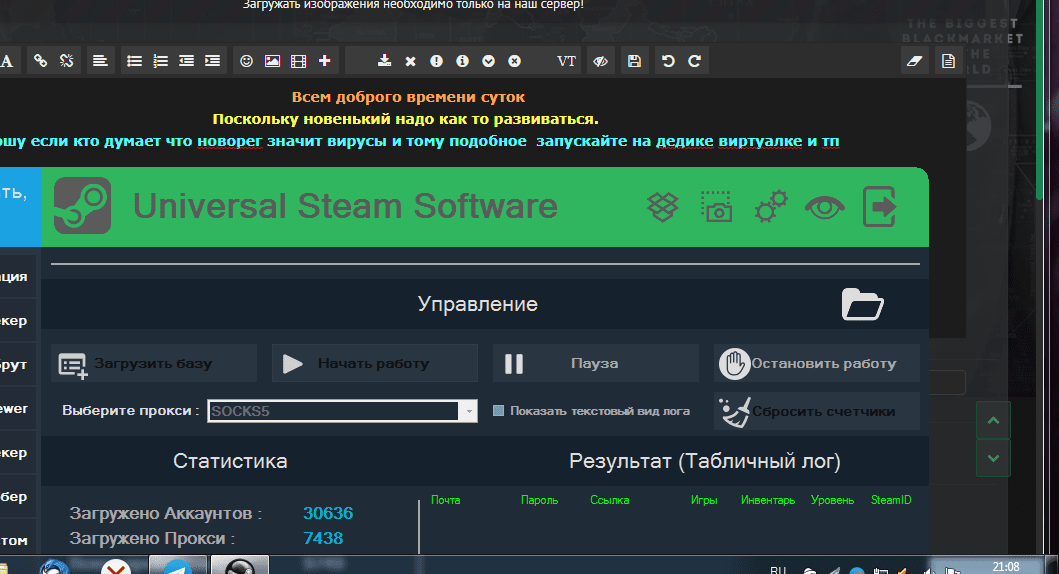Enable 'Показать текстовый вид лога' checkbox
The height and width of the screenshot is (574, 1059).
pyautogui.click(x=499, y=411)
